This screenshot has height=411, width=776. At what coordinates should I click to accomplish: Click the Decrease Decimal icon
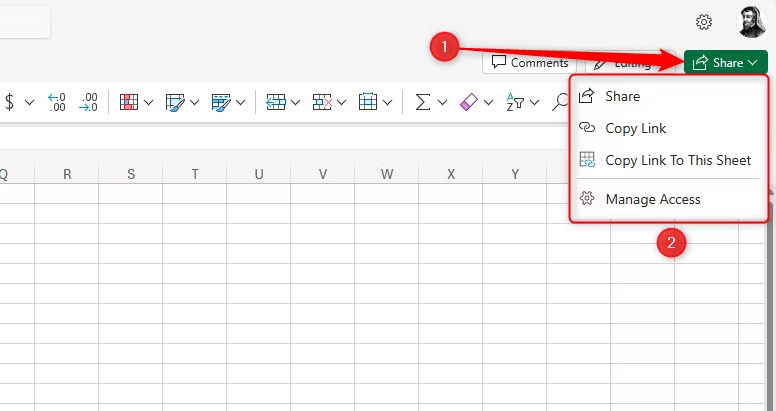click(x=89, y=103)
